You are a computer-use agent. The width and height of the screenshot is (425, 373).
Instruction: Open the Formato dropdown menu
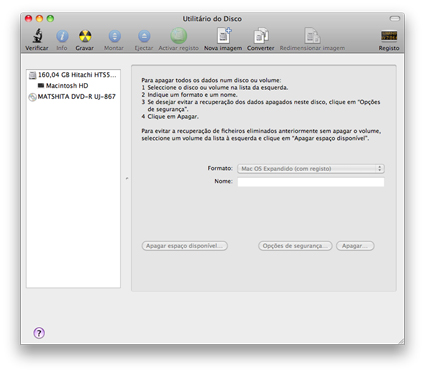(311, 169)
